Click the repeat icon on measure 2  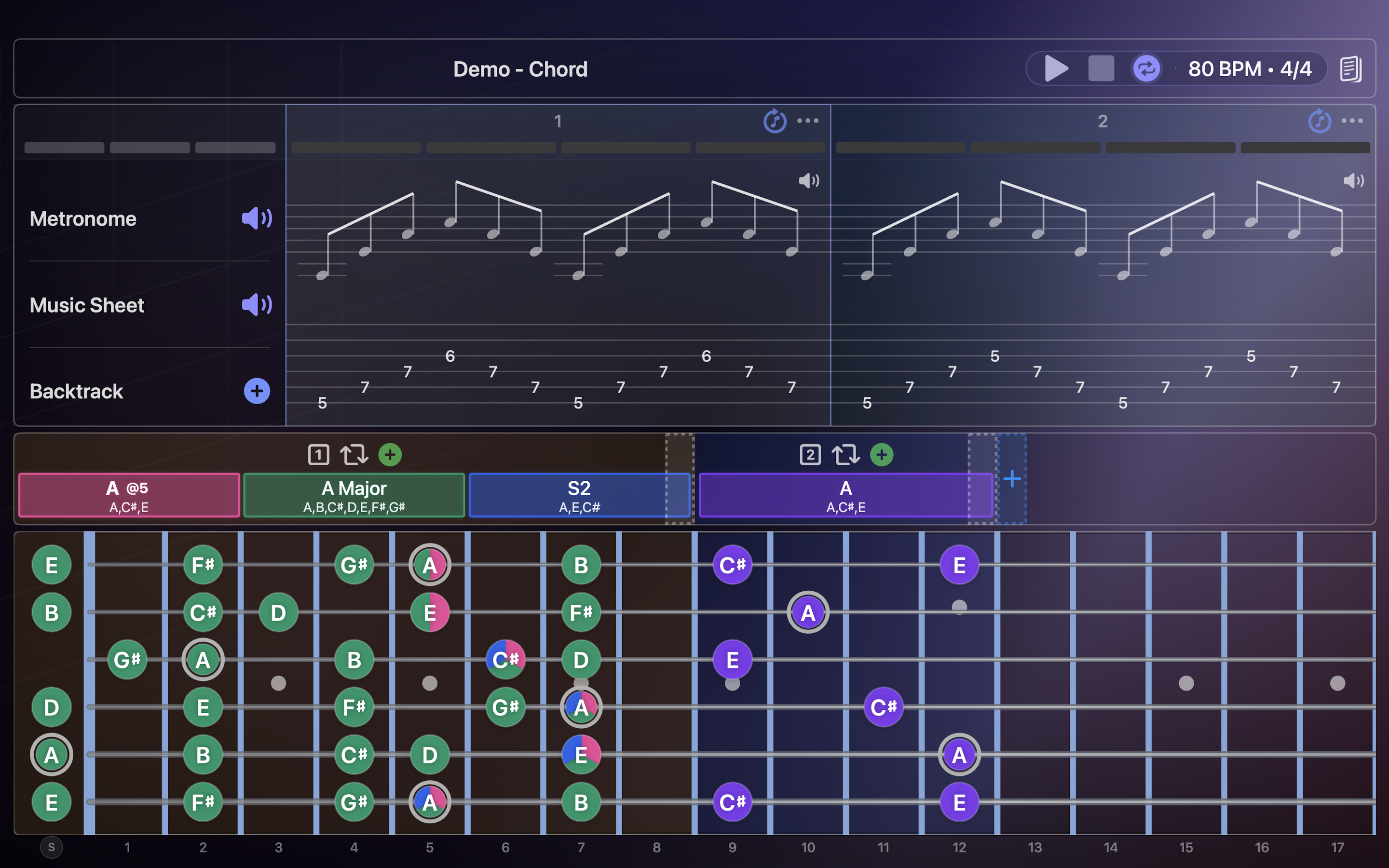(x=1320, y=121)
